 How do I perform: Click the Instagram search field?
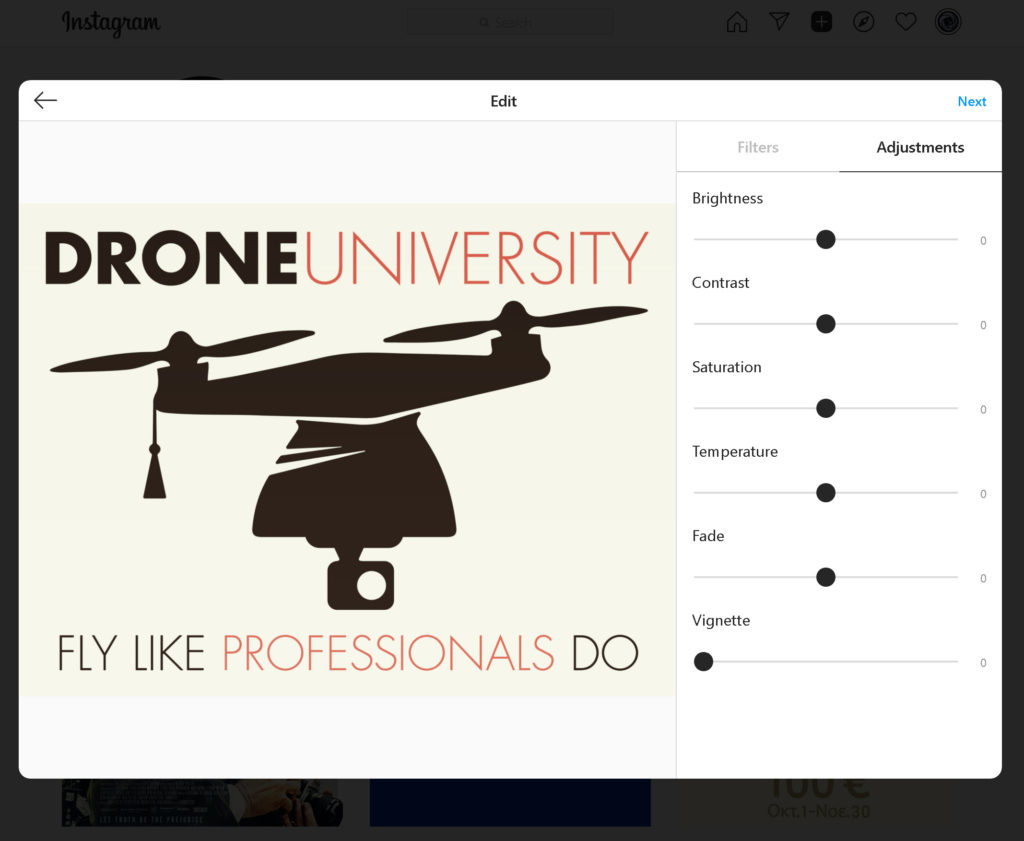point(510,22)
